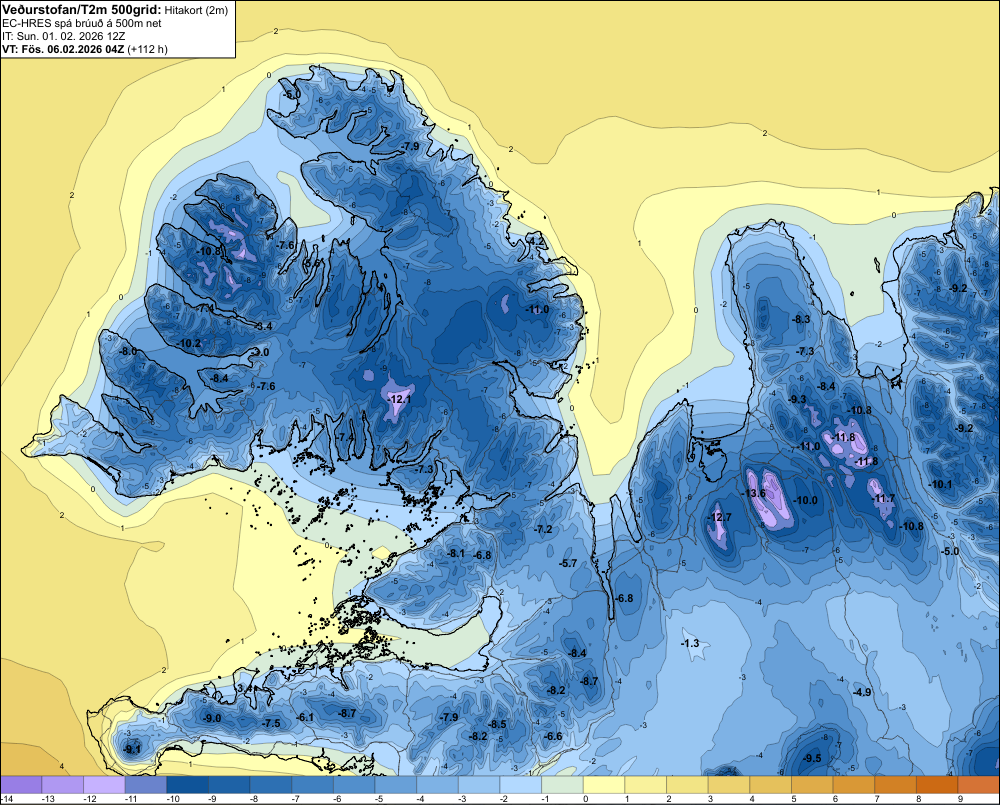
Task: Click the '-7.2' temperature label
Action: pyautogui.click(x=543, y=529)
